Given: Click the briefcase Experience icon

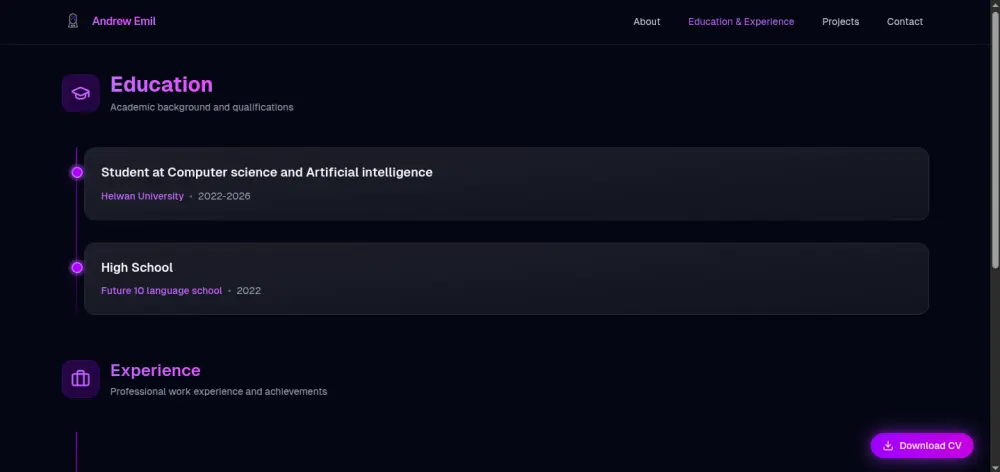Looking at the screenshot, I should (81, 379).
